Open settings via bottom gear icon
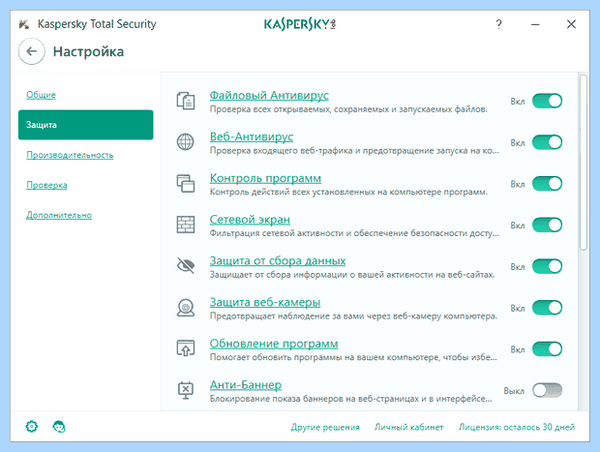This screenshot has height=452, width=600. tap(32, 426)
